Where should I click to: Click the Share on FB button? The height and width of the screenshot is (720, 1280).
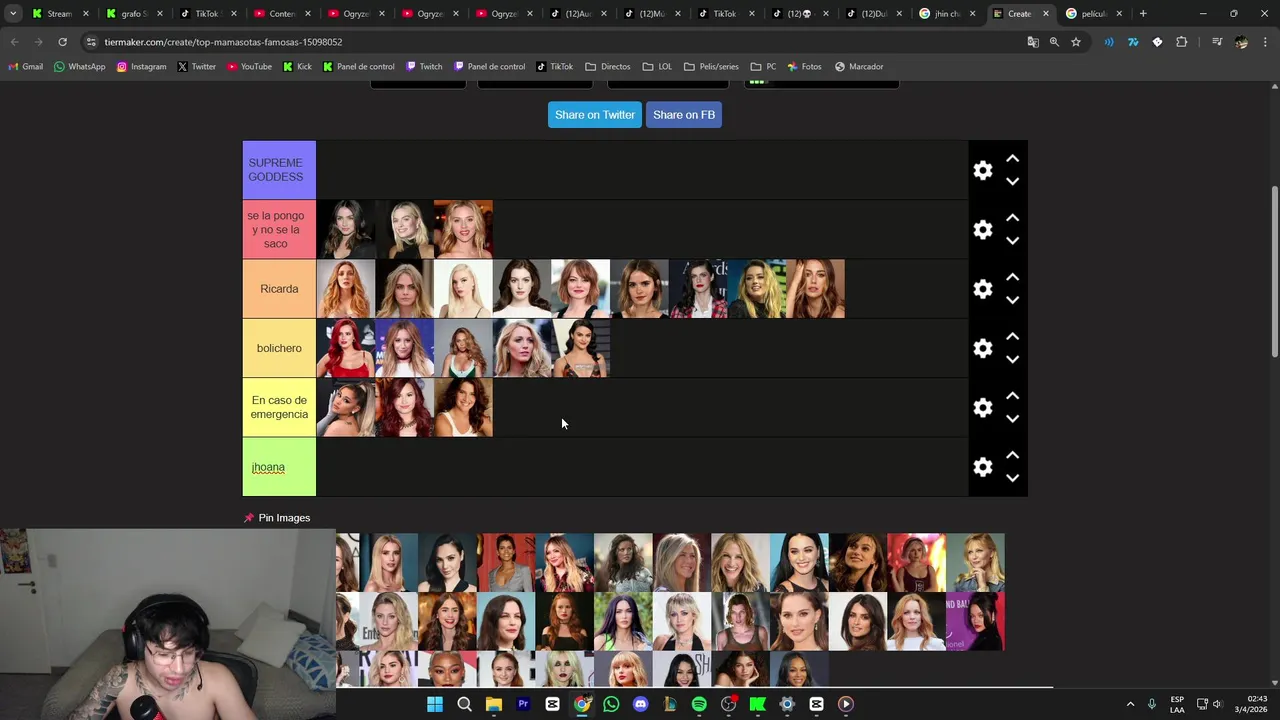[x=684, y=115]
